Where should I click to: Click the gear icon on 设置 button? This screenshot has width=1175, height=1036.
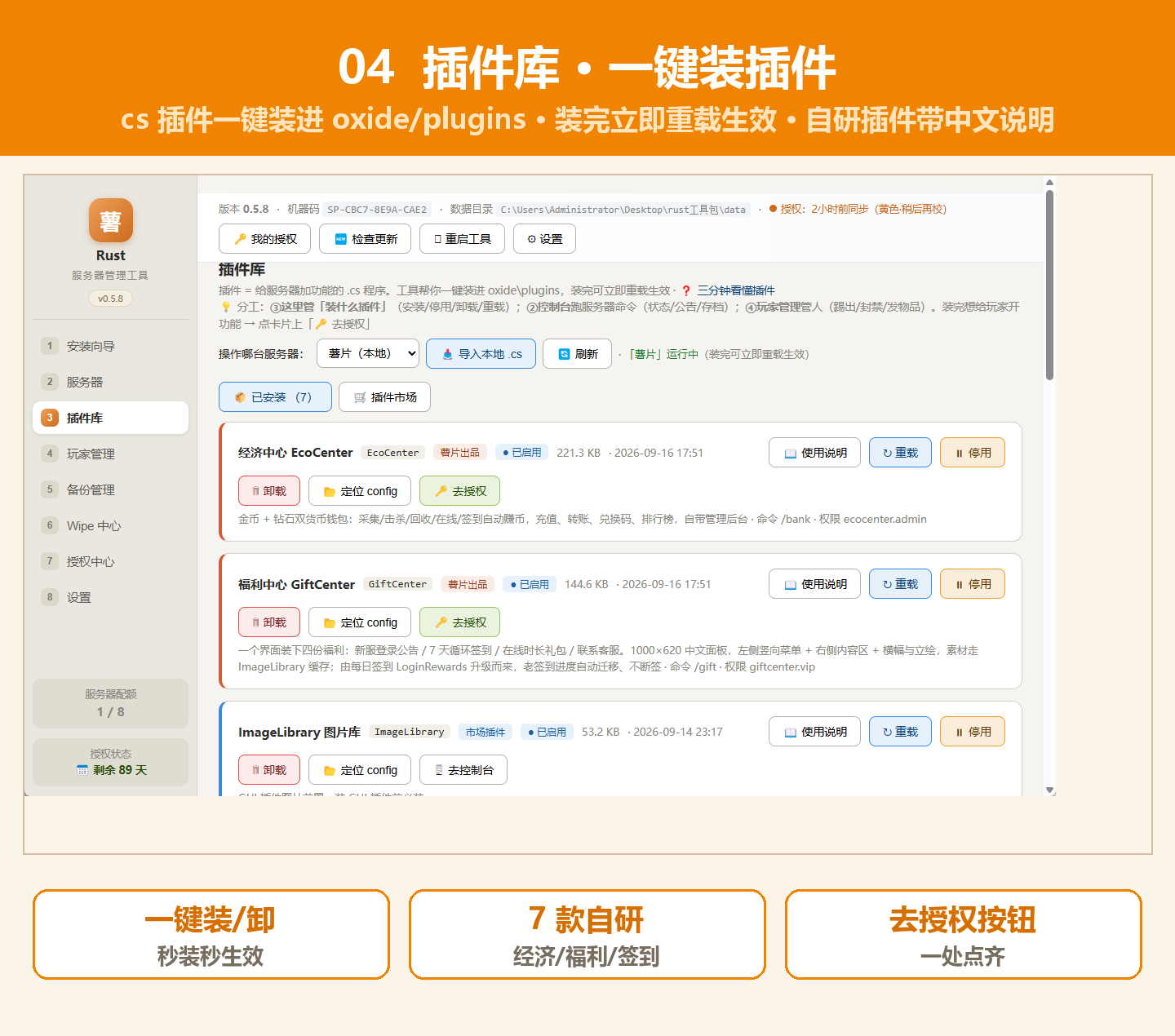click(532, 239)
